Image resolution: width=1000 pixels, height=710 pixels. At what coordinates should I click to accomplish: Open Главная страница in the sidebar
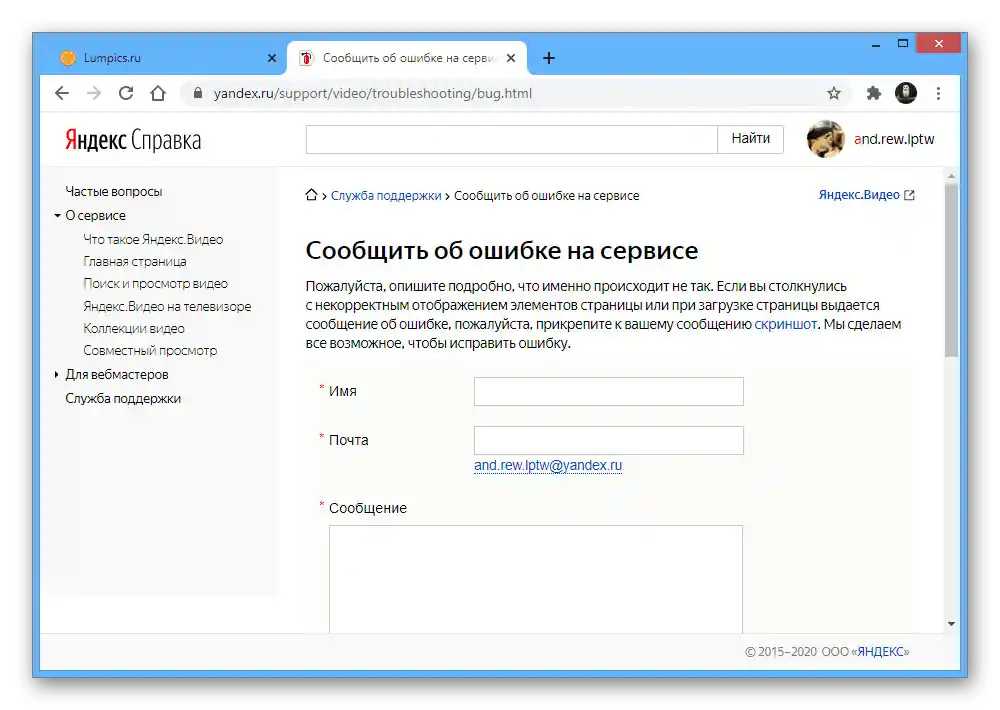(135, 262)
